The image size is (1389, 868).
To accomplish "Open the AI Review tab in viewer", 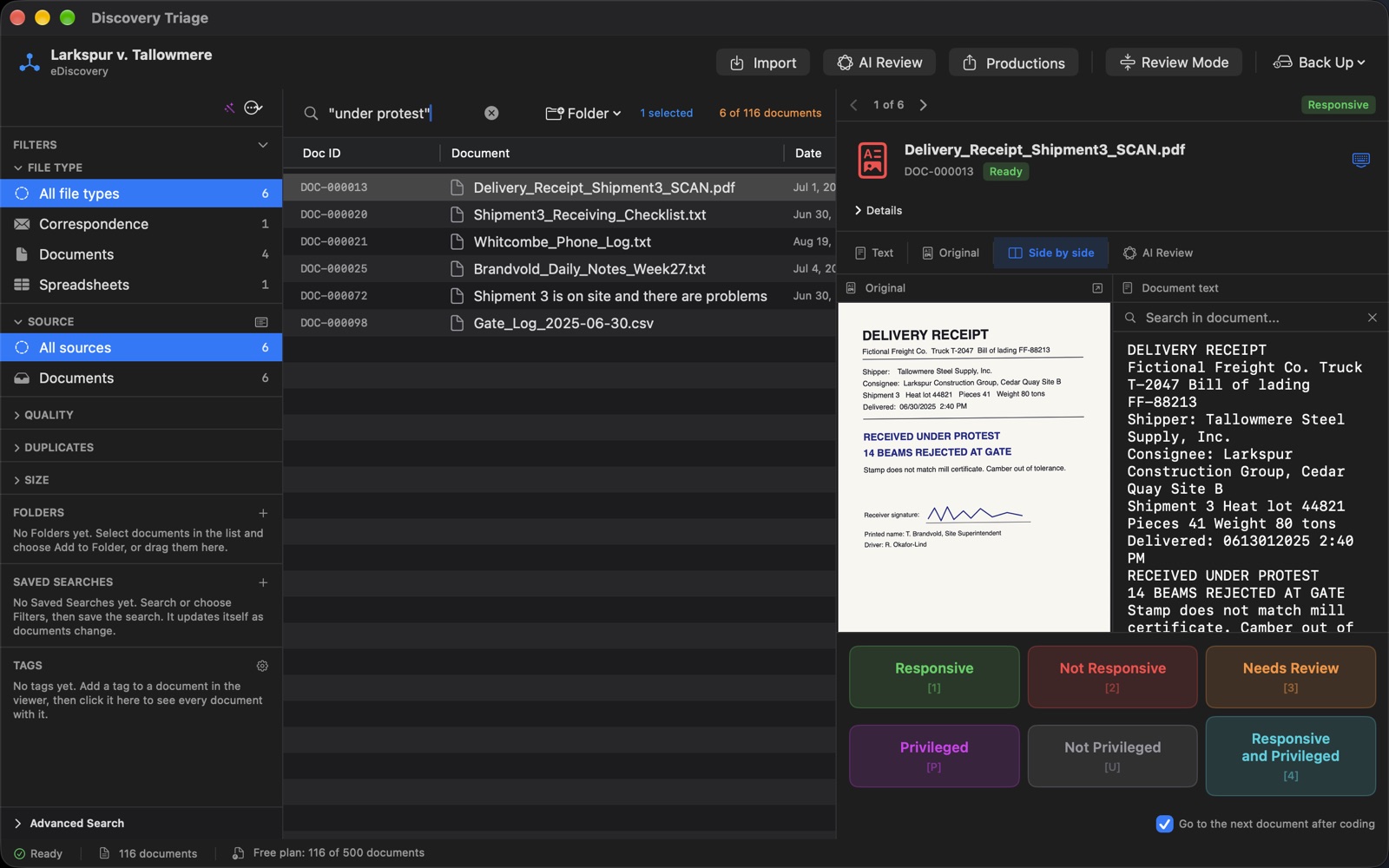I will [x=1157, y=253].
